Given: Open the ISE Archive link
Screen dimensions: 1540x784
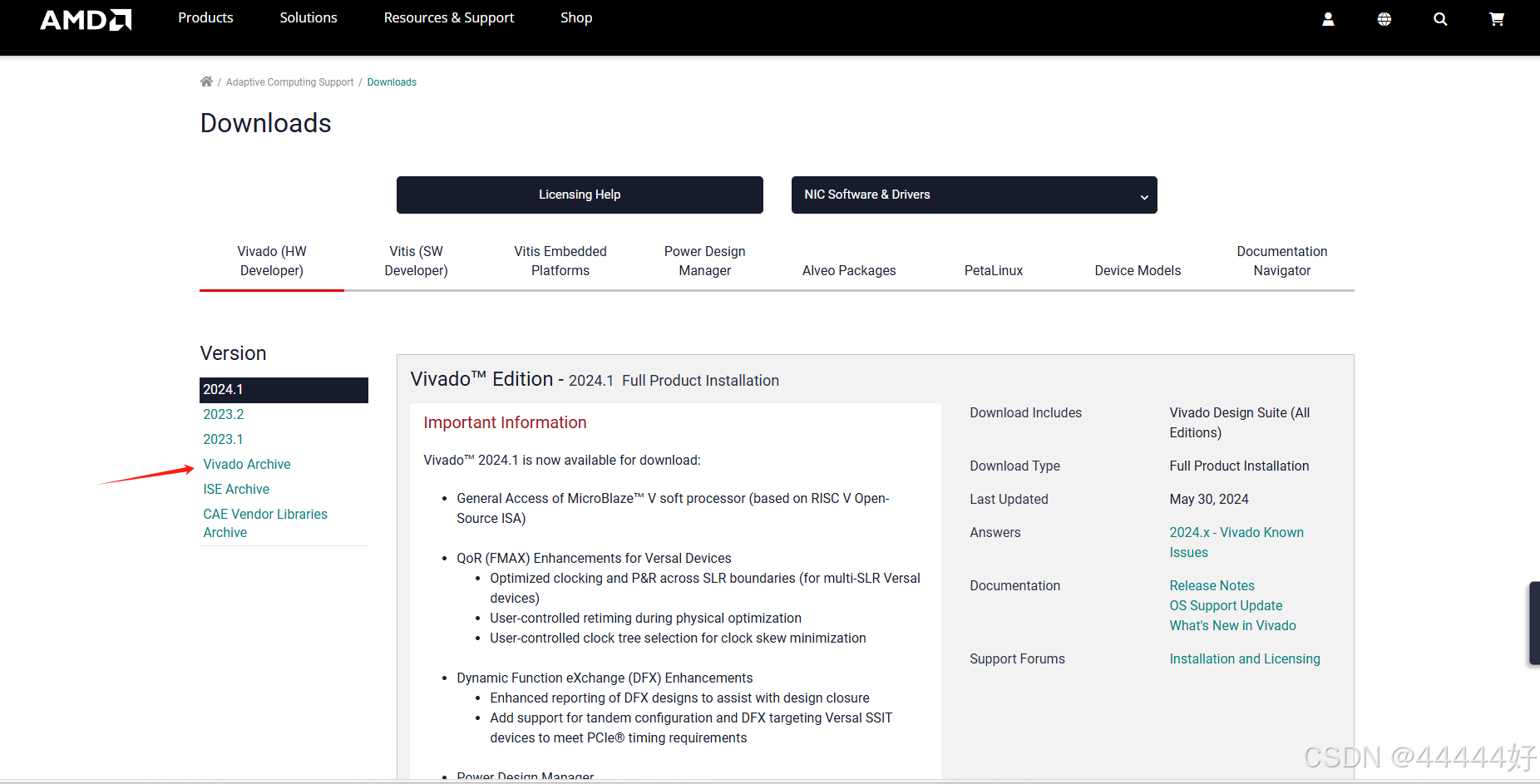Looking at the screenshot, I should [236, 489].
